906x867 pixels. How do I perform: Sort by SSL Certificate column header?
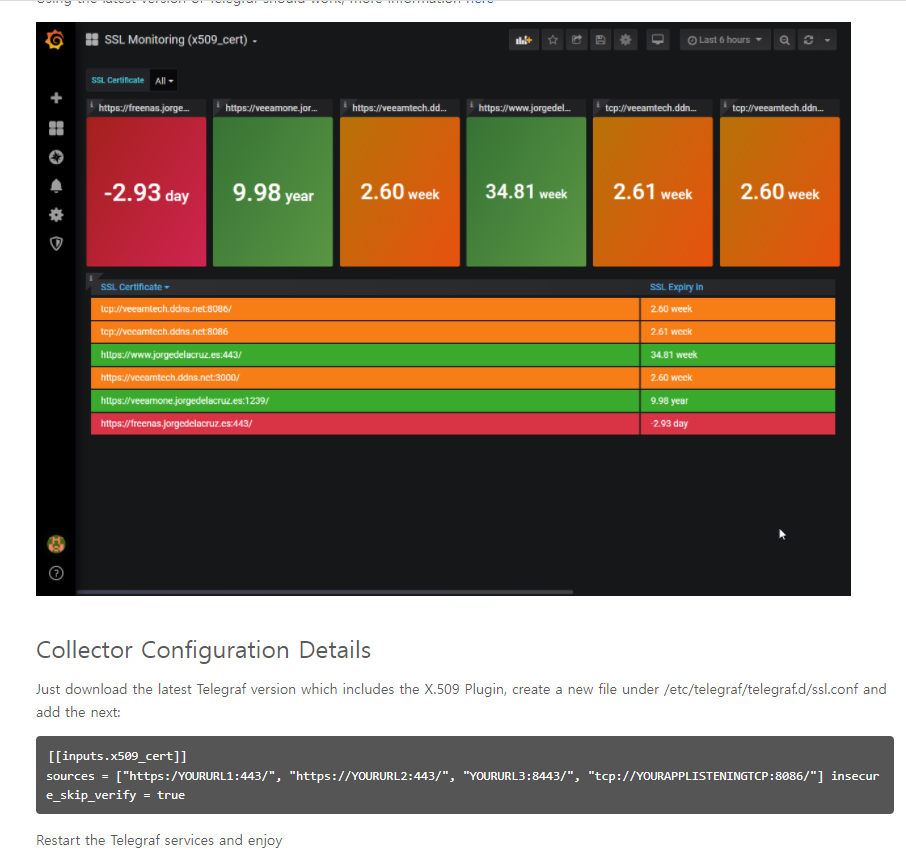pyautogui.click(x=135, y=287)
